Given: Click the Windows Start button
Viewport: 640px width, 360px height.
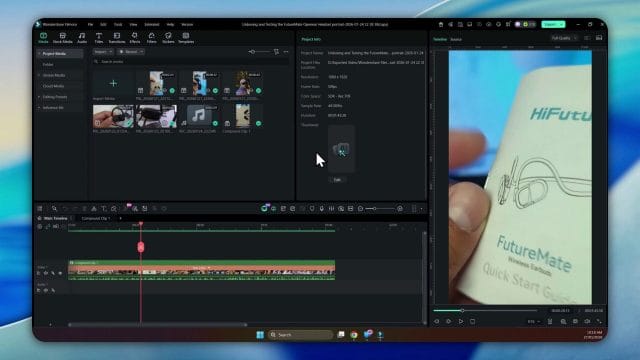Looking at the screenshot, I should tap(260, 335).
